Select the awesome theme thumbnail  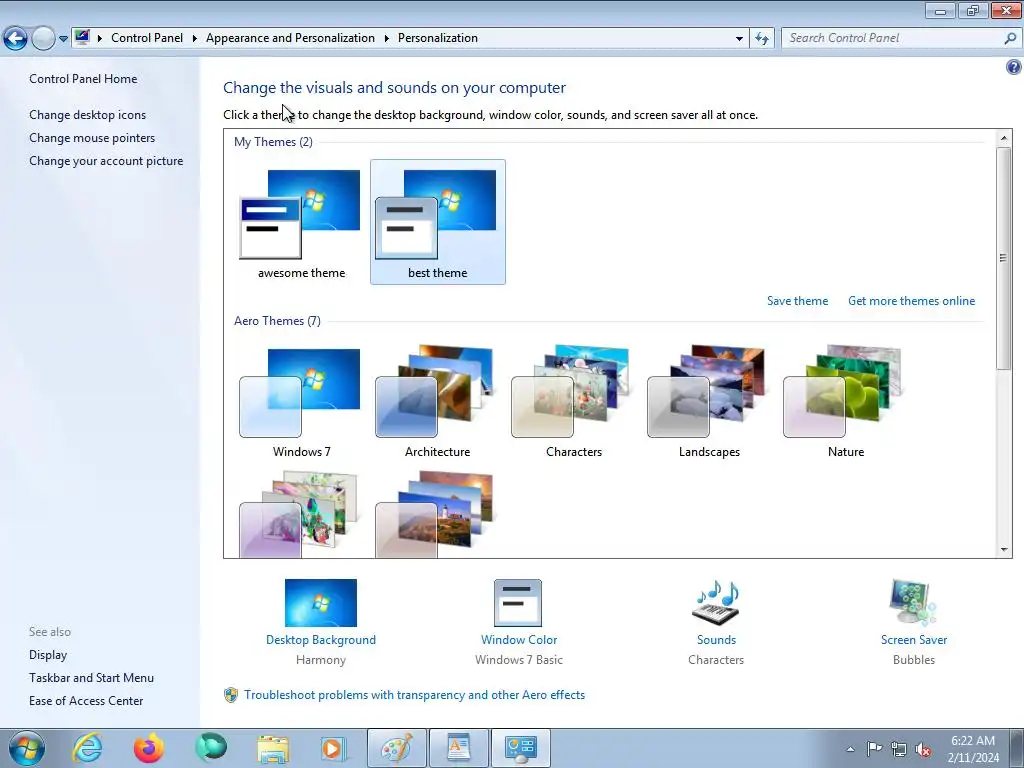click(x=301, y=222)
